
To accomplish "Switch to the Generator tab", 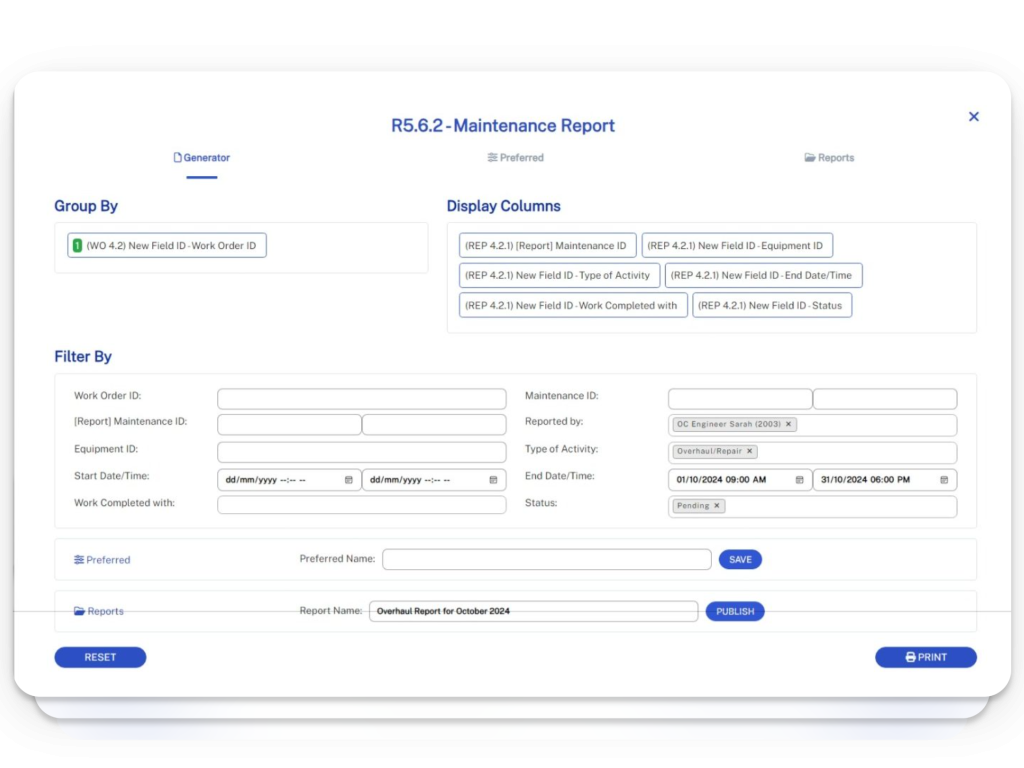I will pos(202,158).
